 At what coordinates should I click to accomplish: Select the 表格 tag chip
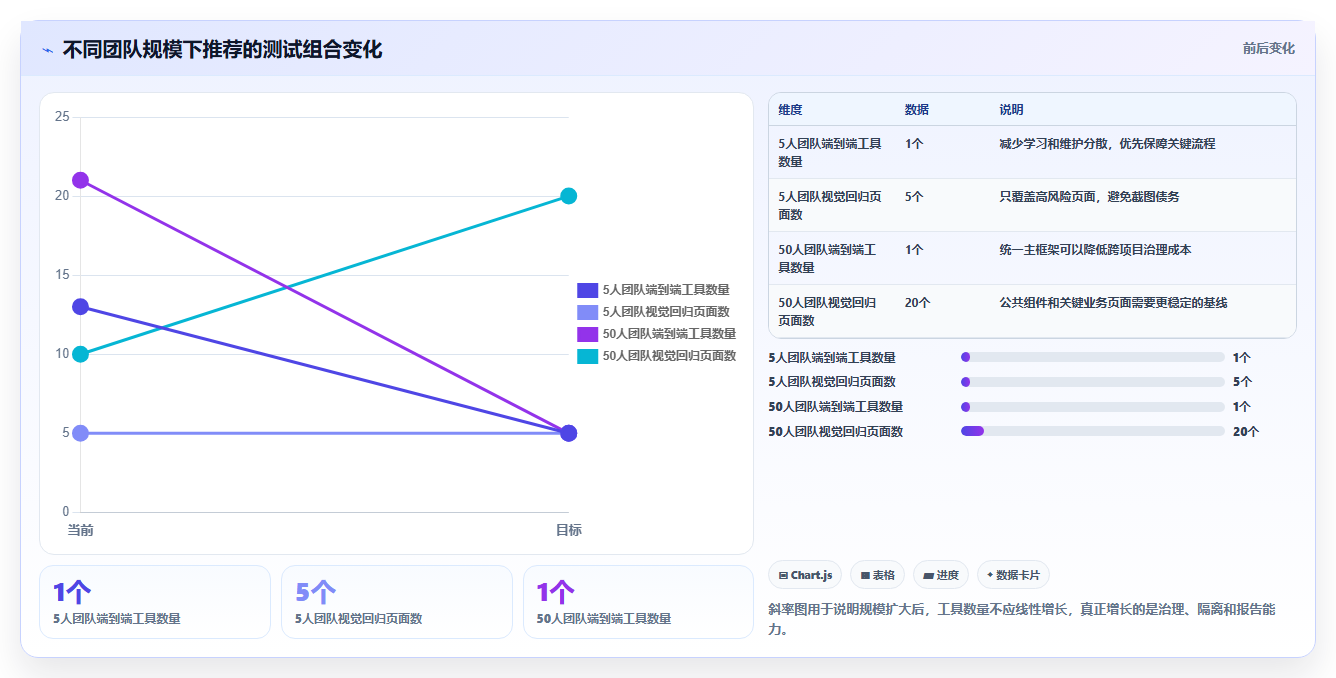(877, 575)
